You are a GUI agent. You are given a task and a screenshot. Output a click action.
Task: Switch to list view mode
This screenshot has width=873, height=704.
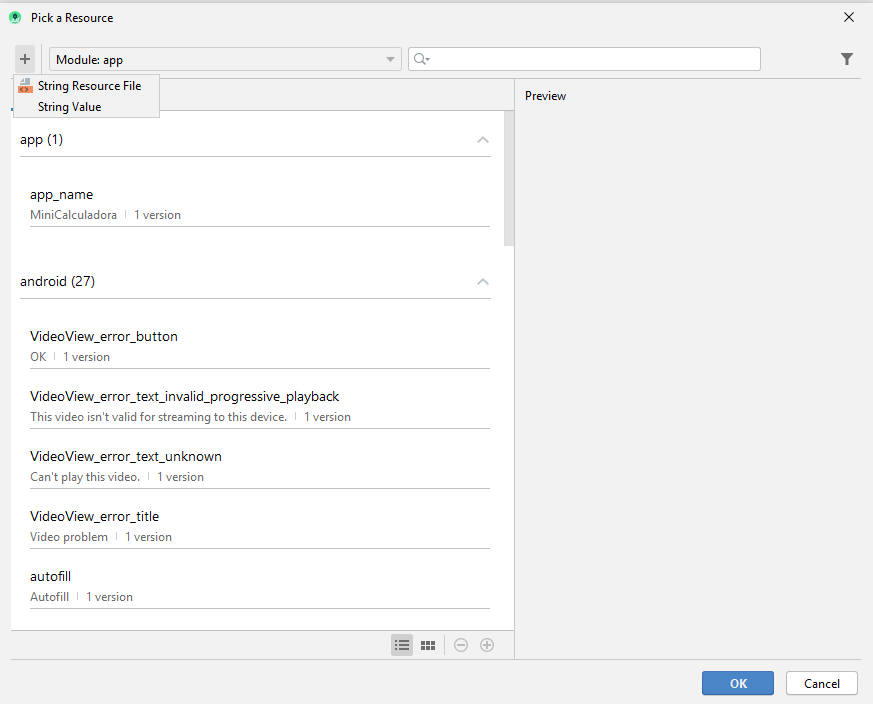point(402,645)
